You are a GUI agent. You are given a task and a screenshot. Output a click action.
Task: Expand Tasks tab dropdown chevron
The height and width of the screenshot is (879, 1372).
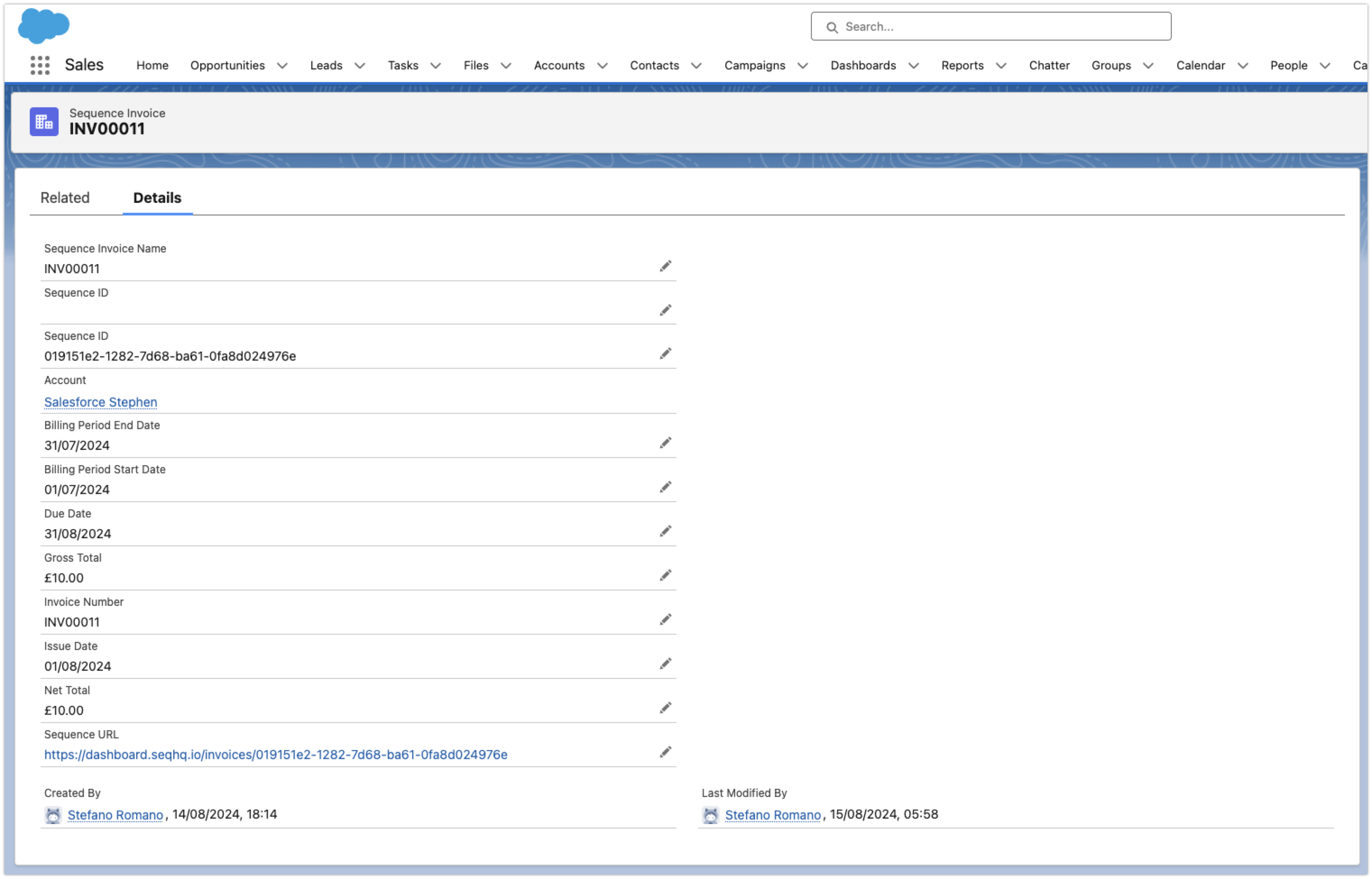(436, 66)
